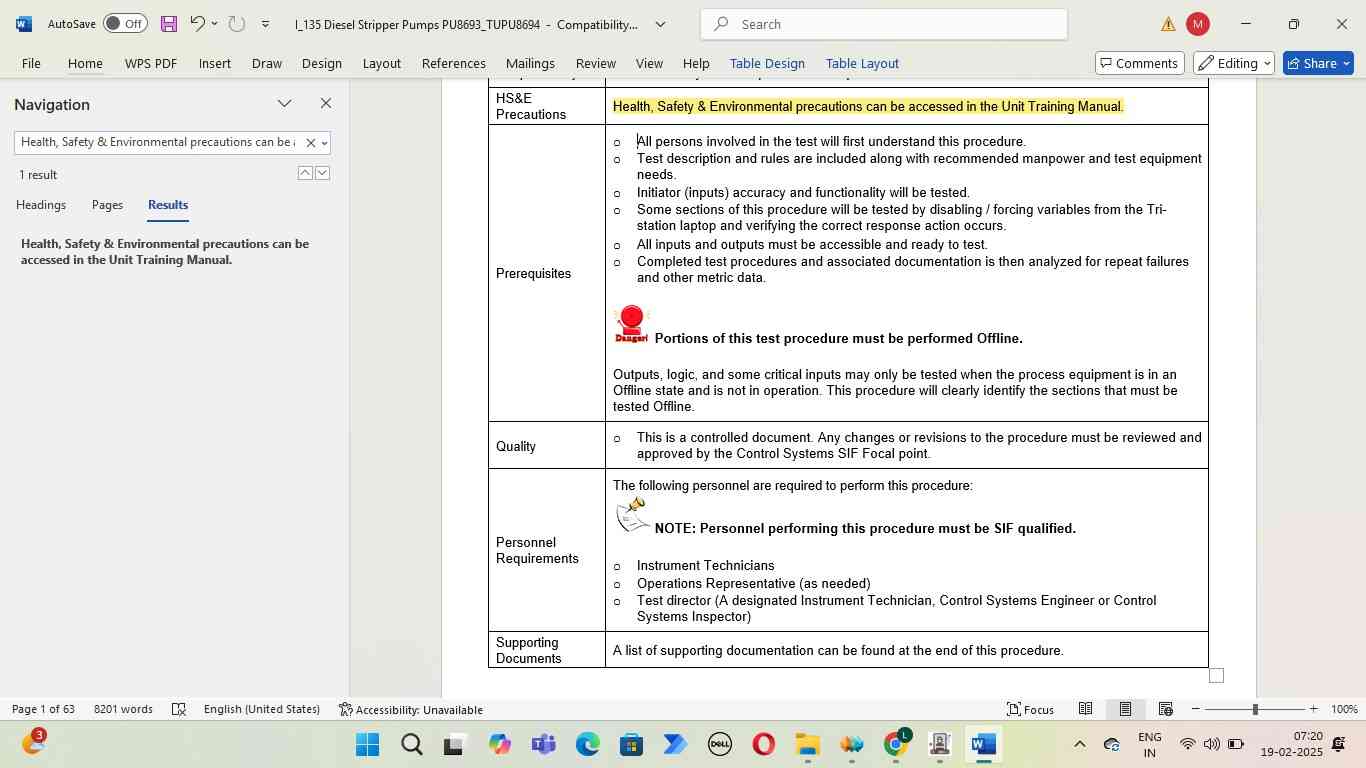Switch to the Insert tab
Viewport: 1366px width, 768px height.
click(215, 63)
